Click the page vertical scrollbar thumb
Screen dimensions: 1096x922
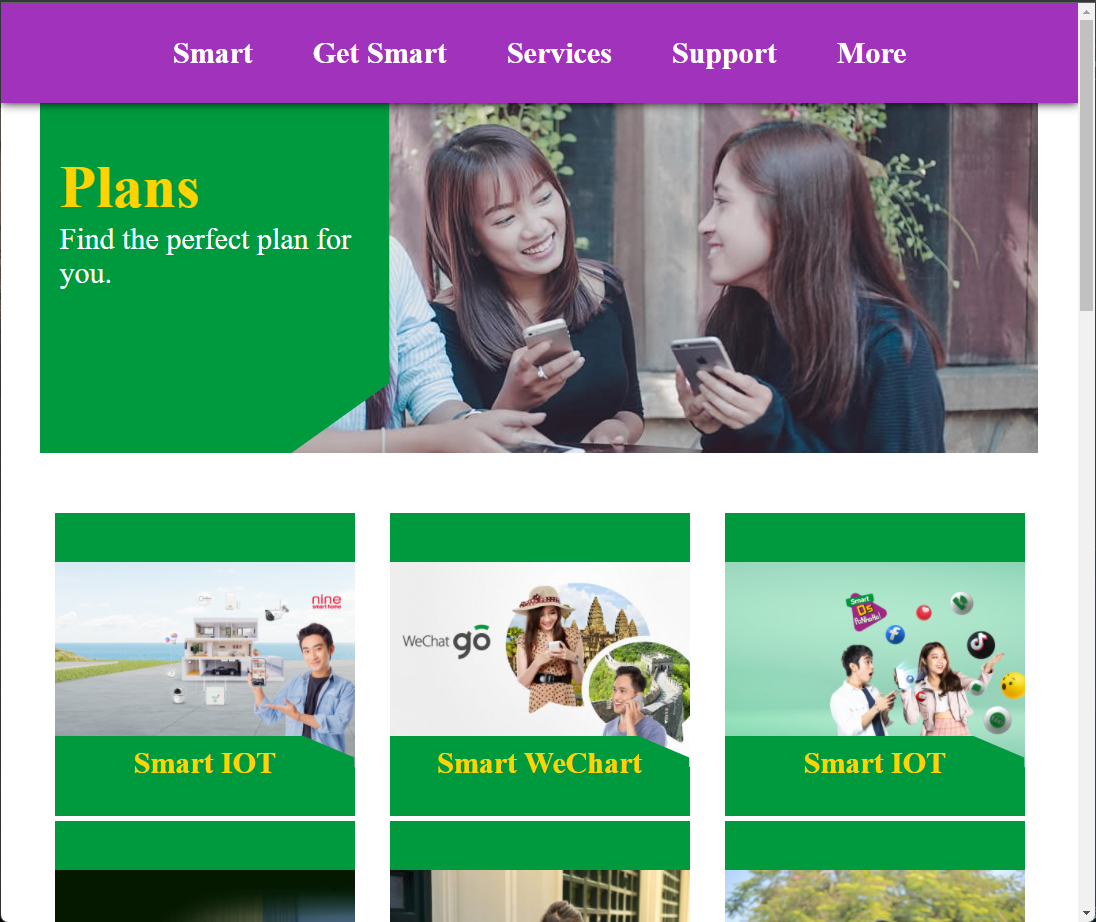(x=1087, y=164)
